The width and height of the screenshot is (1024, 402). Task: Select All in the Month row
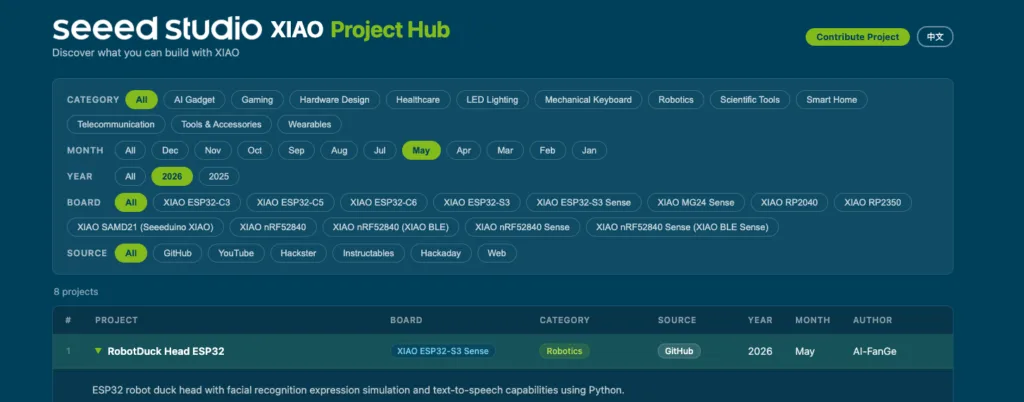(131, 151)
